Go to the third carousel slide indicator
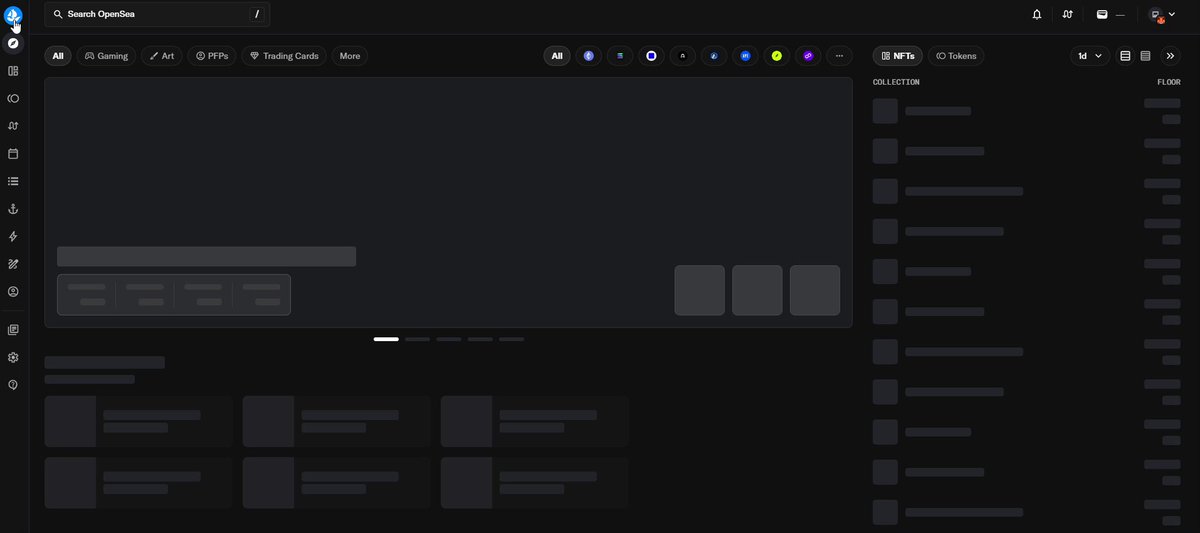Viewport: 1200px width, 533px height. 448,339
